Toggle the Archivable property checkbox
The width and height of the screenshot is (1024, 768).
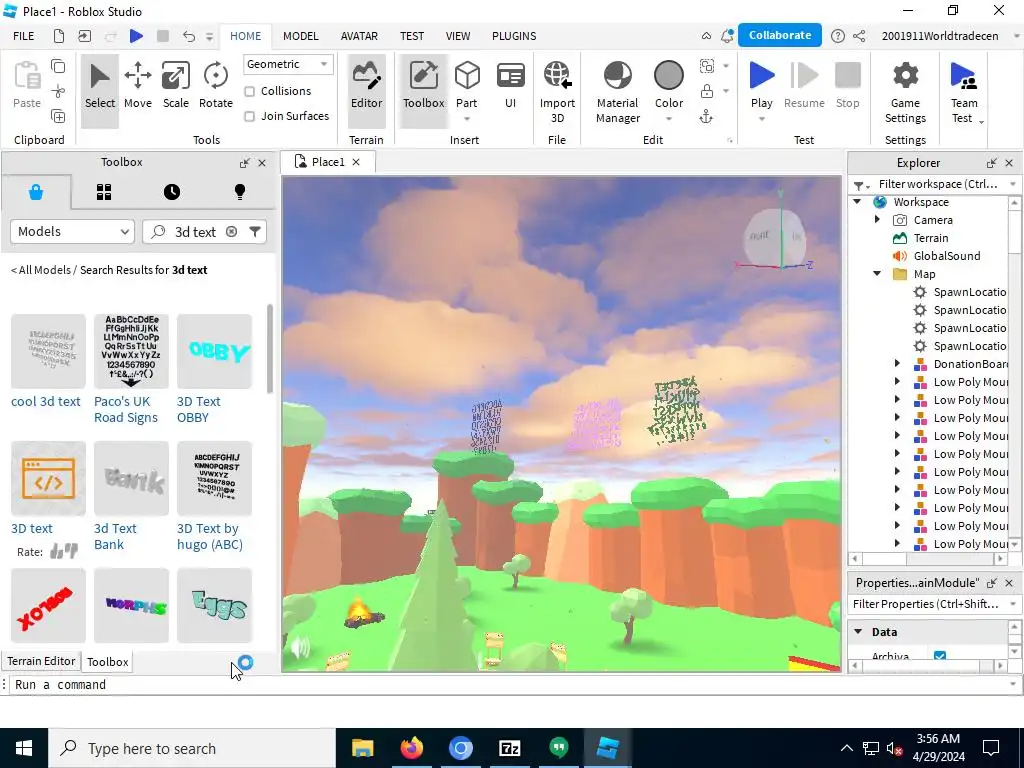(x=940, y=656)
